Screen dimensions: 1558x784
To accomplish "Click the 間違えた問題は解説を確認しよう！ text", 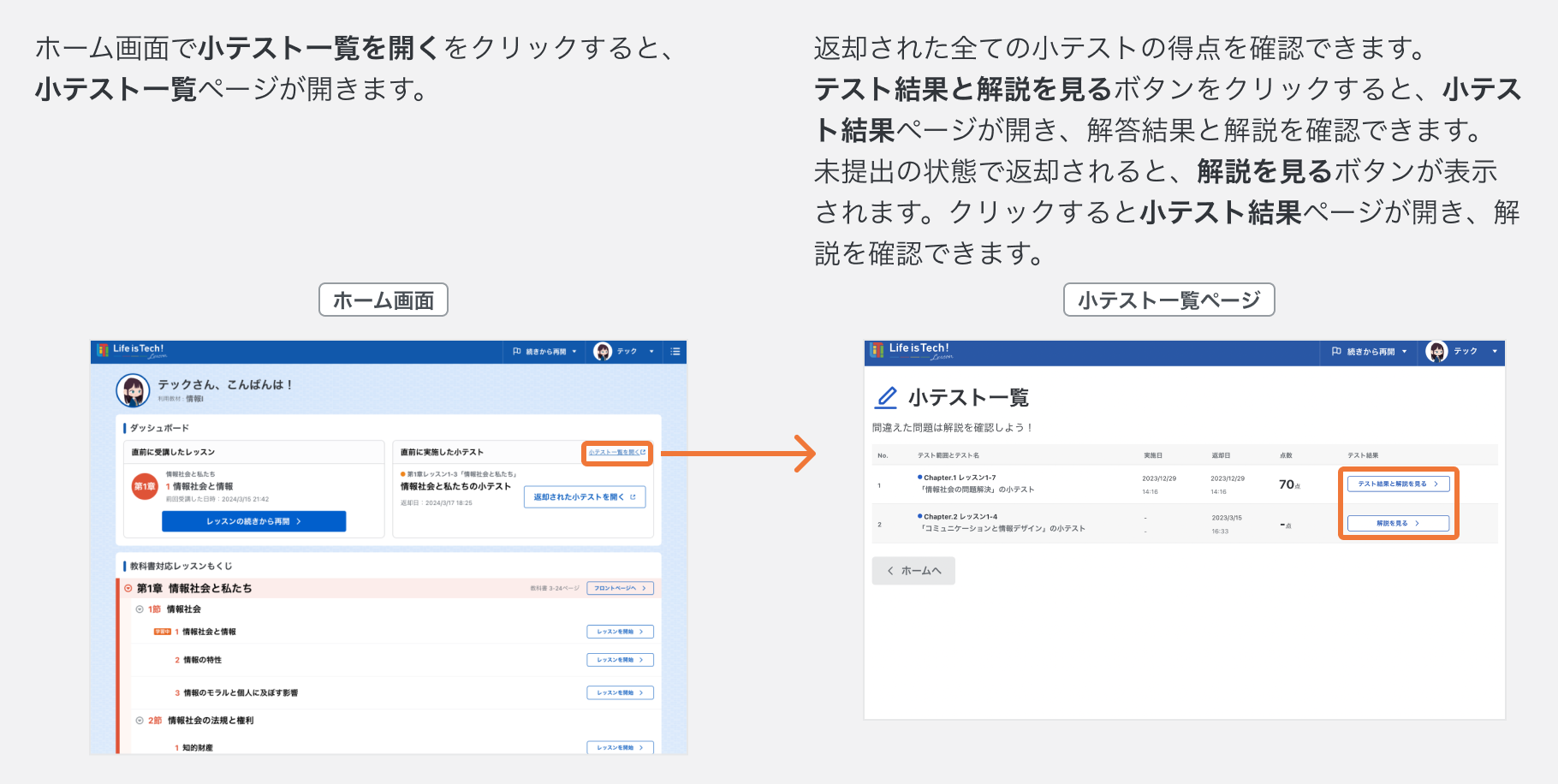I will pyautogui.click(x=953, y=427).
